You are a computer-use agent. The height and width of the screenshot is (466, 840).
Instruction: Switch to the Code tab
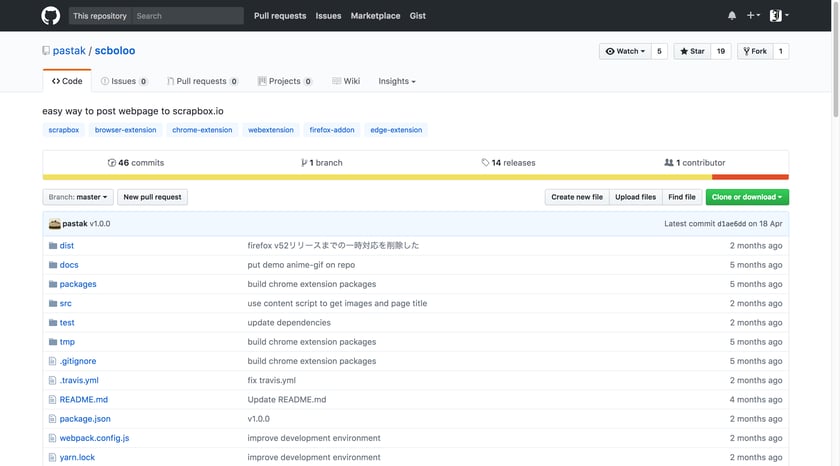click(67, 81)
